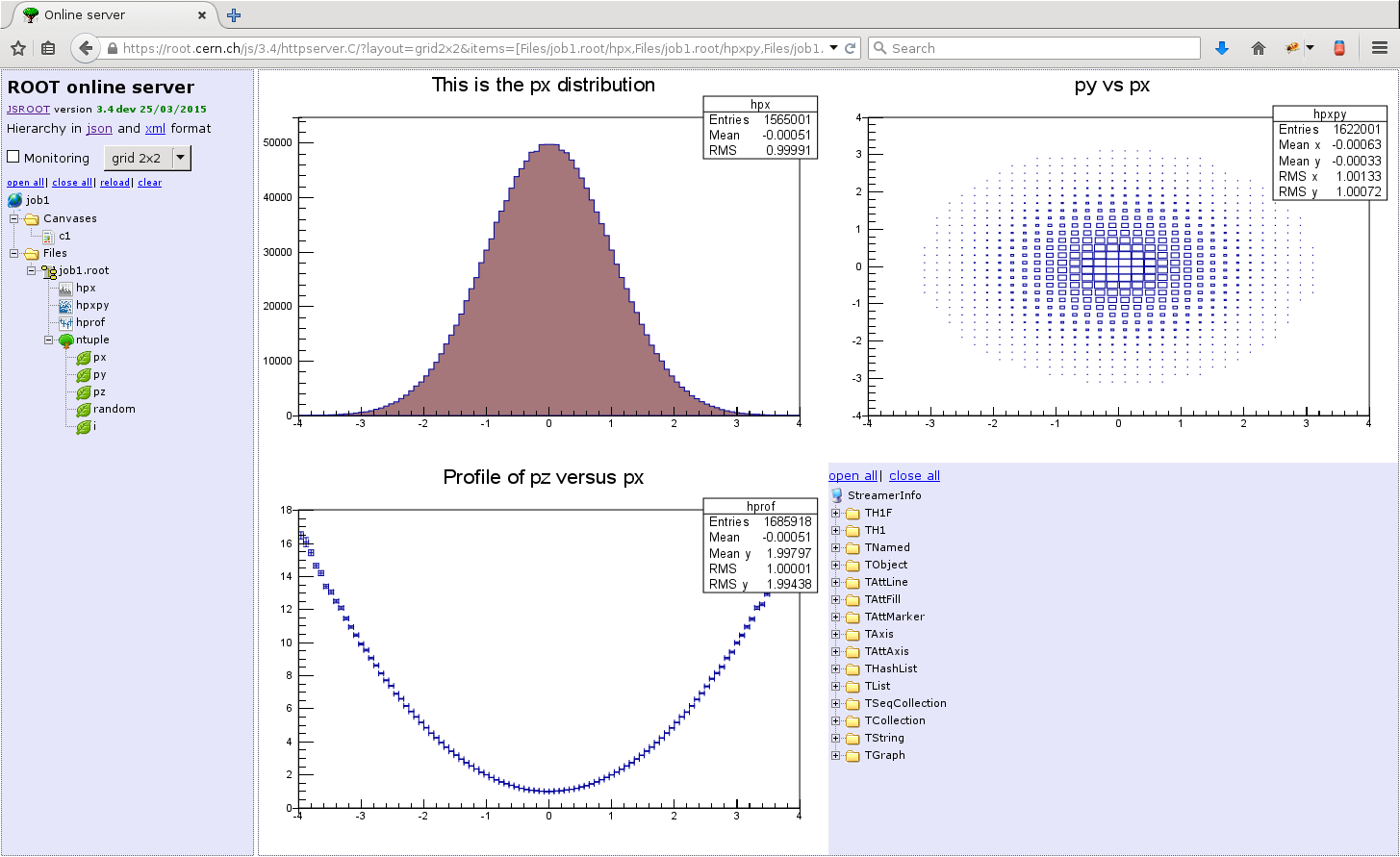1400x857 pixels.
Task: Click the px leaf icon under ntuple
Action: pos(83,358)
